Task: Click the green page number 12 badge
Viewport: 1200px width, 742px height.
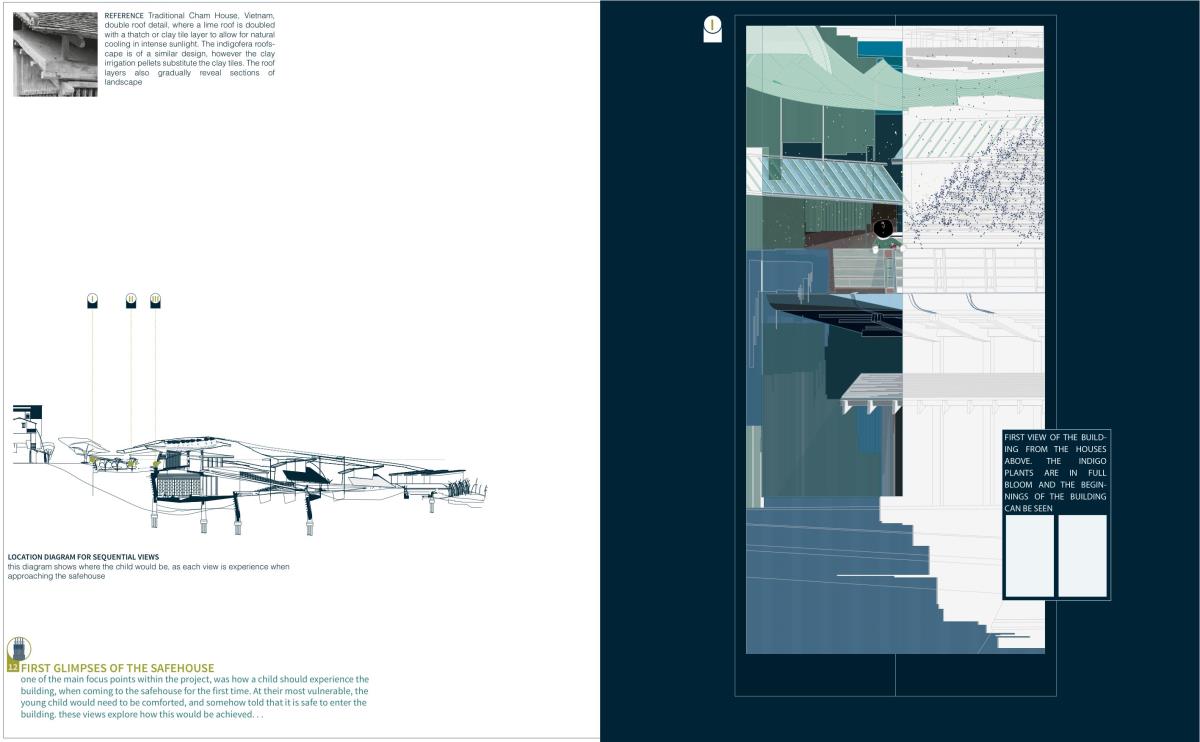Action: [13, 666]
